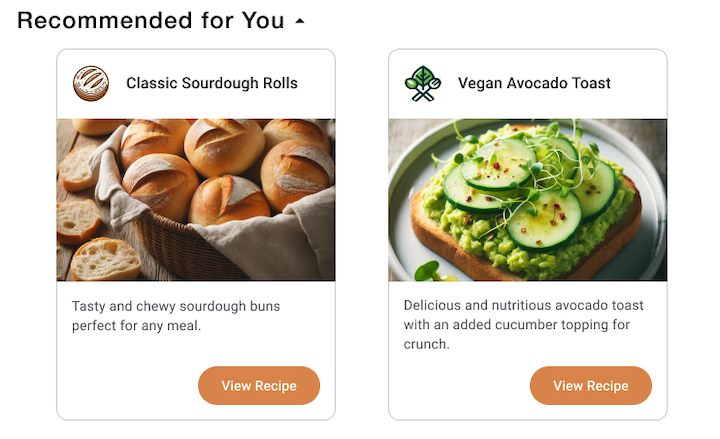Screen dimensions: 720x439
Task: Open the Classic Sourdough Rolls title
Action: (211, 83)
